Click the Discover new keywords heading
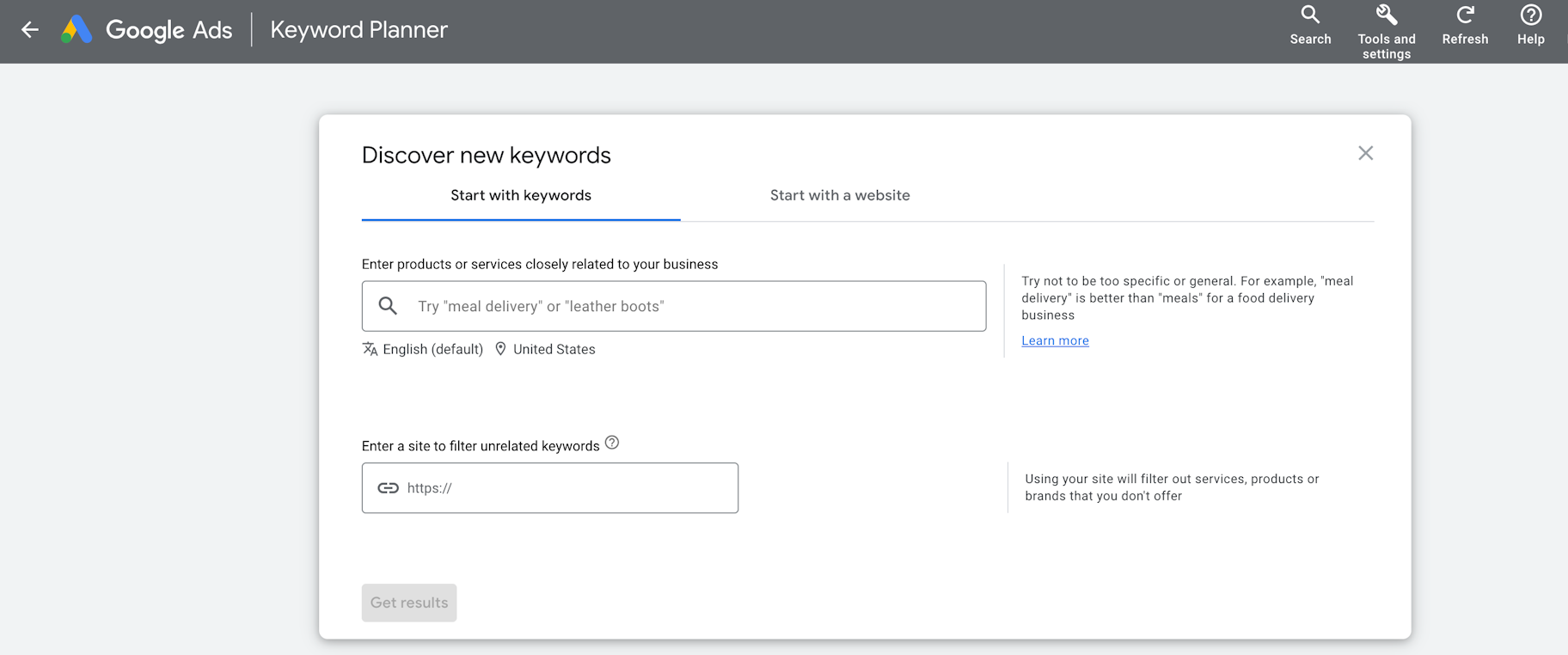This screenshot has width=1568, height=655. point(487,155)
